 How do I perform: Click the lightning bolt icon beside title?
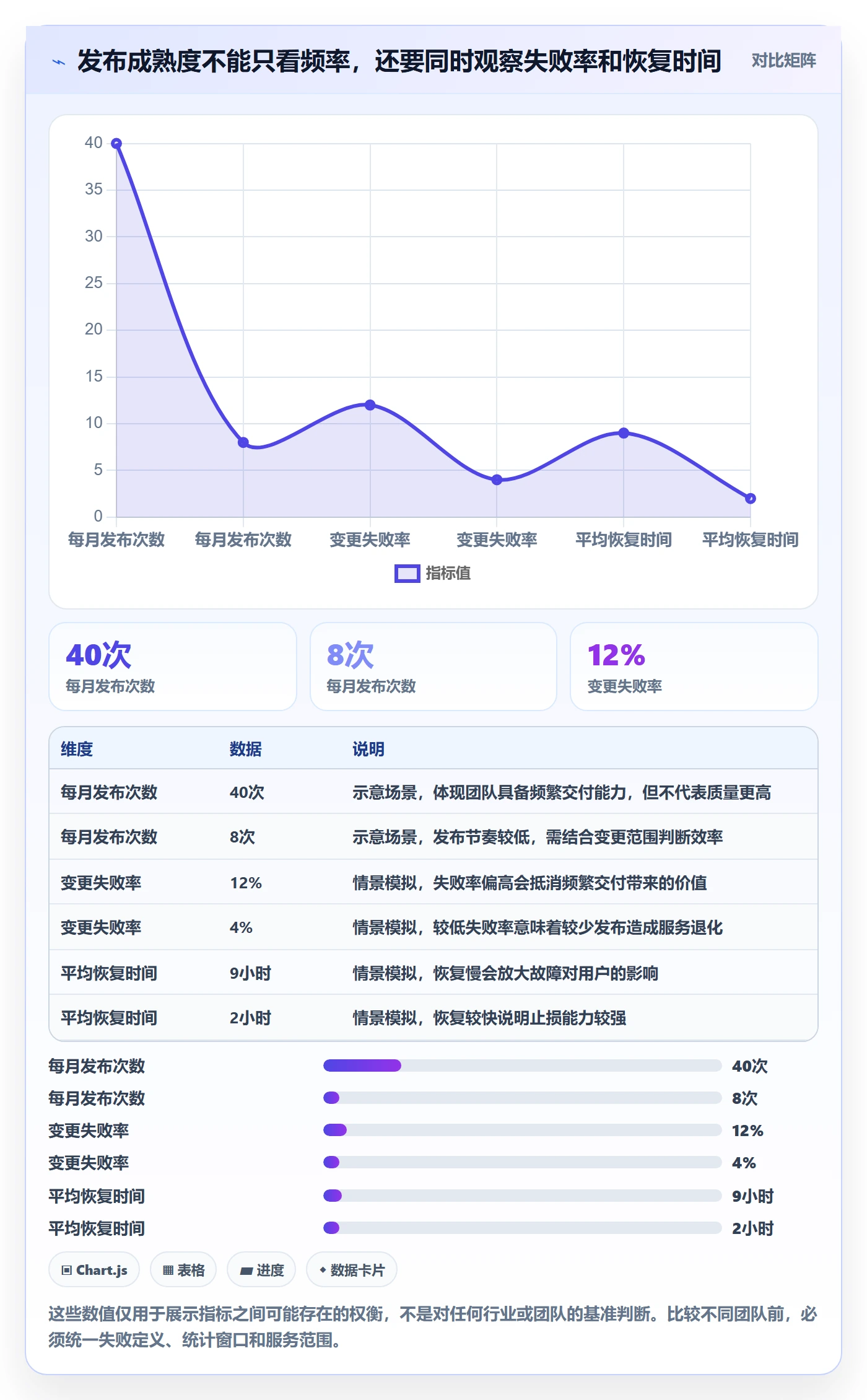(x=59, y=62)
